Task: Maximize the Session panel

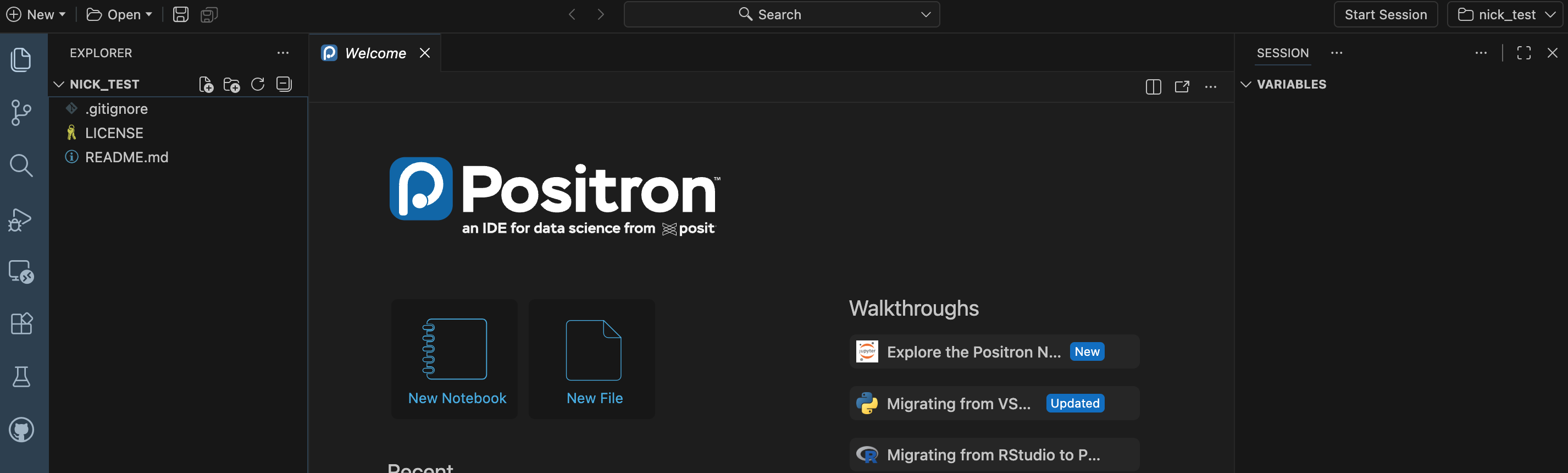Action: click(x=1523, y=53)
